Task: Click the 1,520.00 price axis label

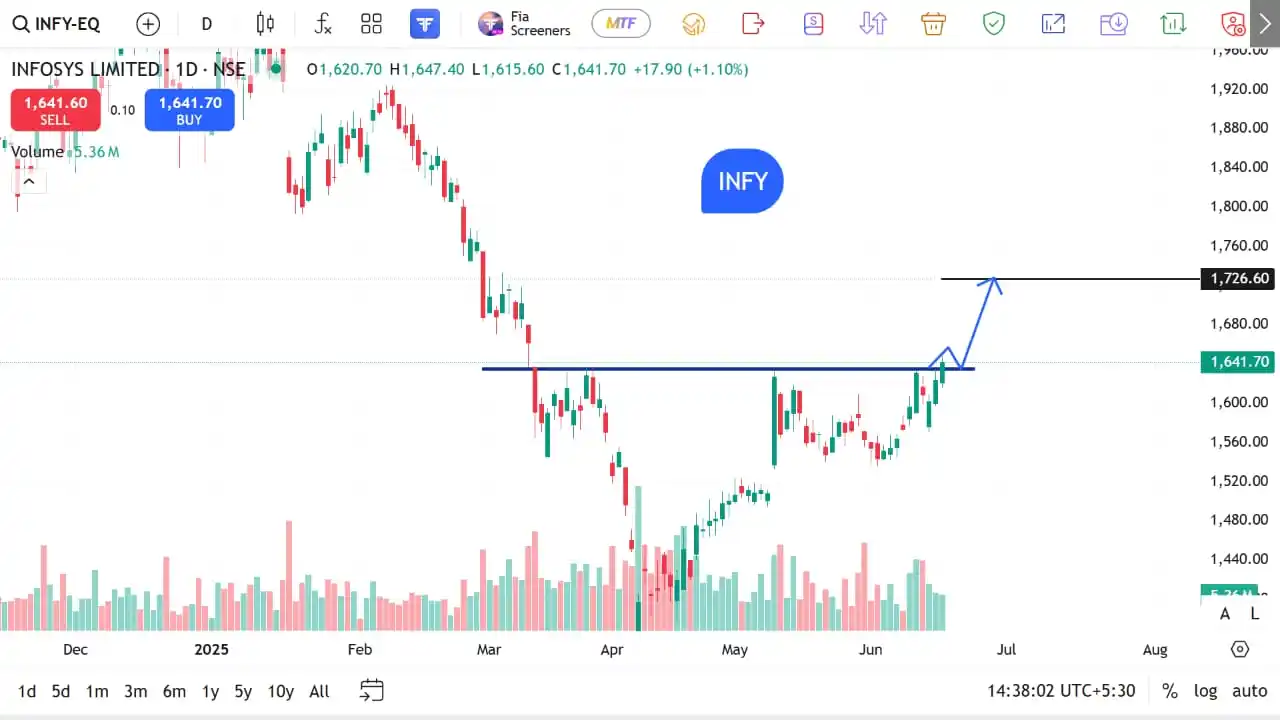Action: (1238, 480)
